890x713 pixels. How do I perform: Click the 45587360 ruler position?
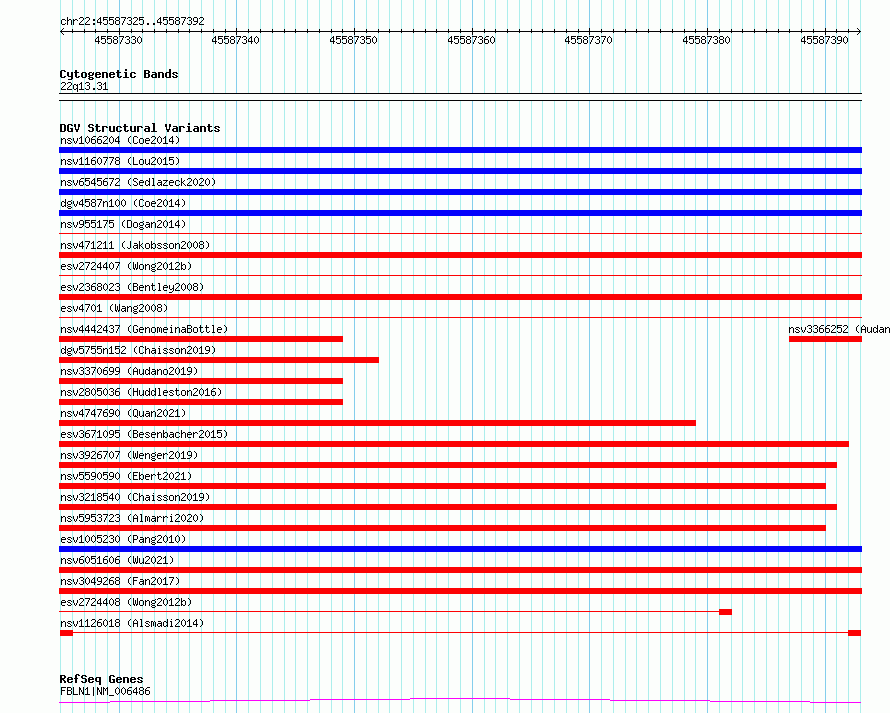point(471,40)
